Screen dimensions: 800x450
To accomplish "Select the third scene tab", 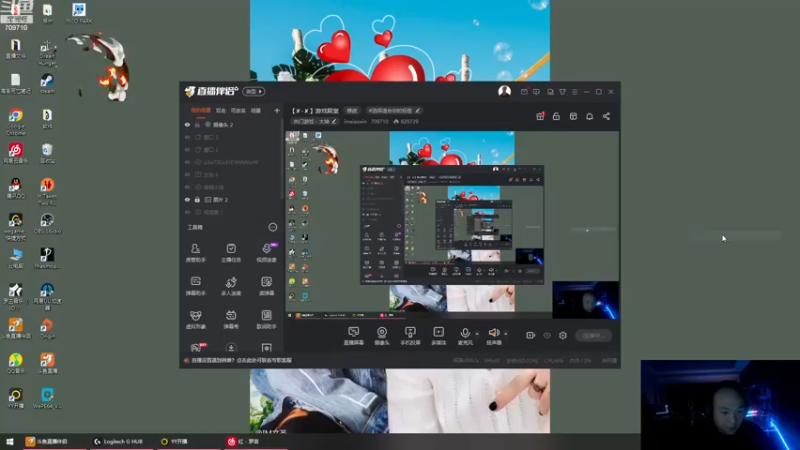I will click(238, 110).
